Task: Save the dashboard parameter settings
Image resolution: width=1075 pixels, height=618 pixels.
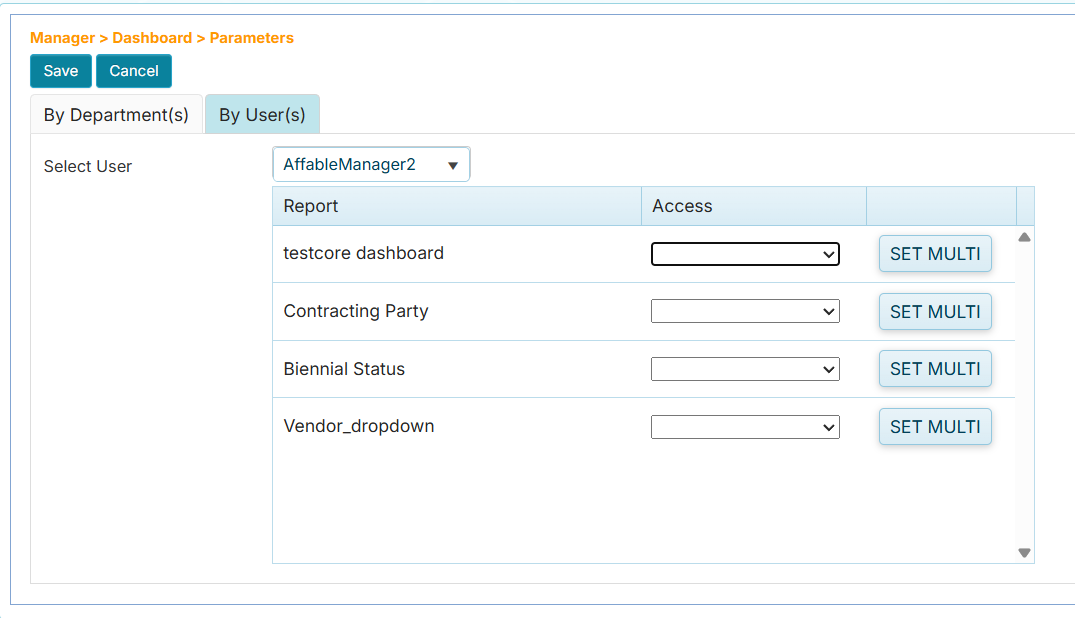Action: 60,70
